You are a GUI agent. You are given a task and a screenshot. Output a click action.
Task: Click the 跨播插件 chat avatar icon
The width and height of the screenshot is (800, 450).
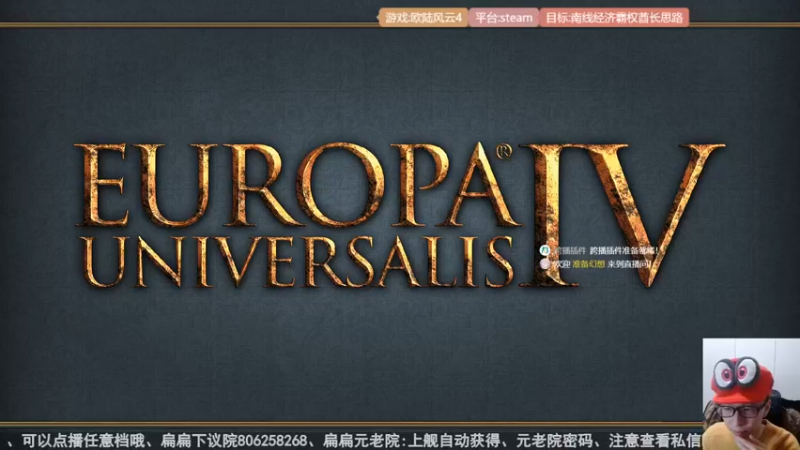tap(545, 251)
